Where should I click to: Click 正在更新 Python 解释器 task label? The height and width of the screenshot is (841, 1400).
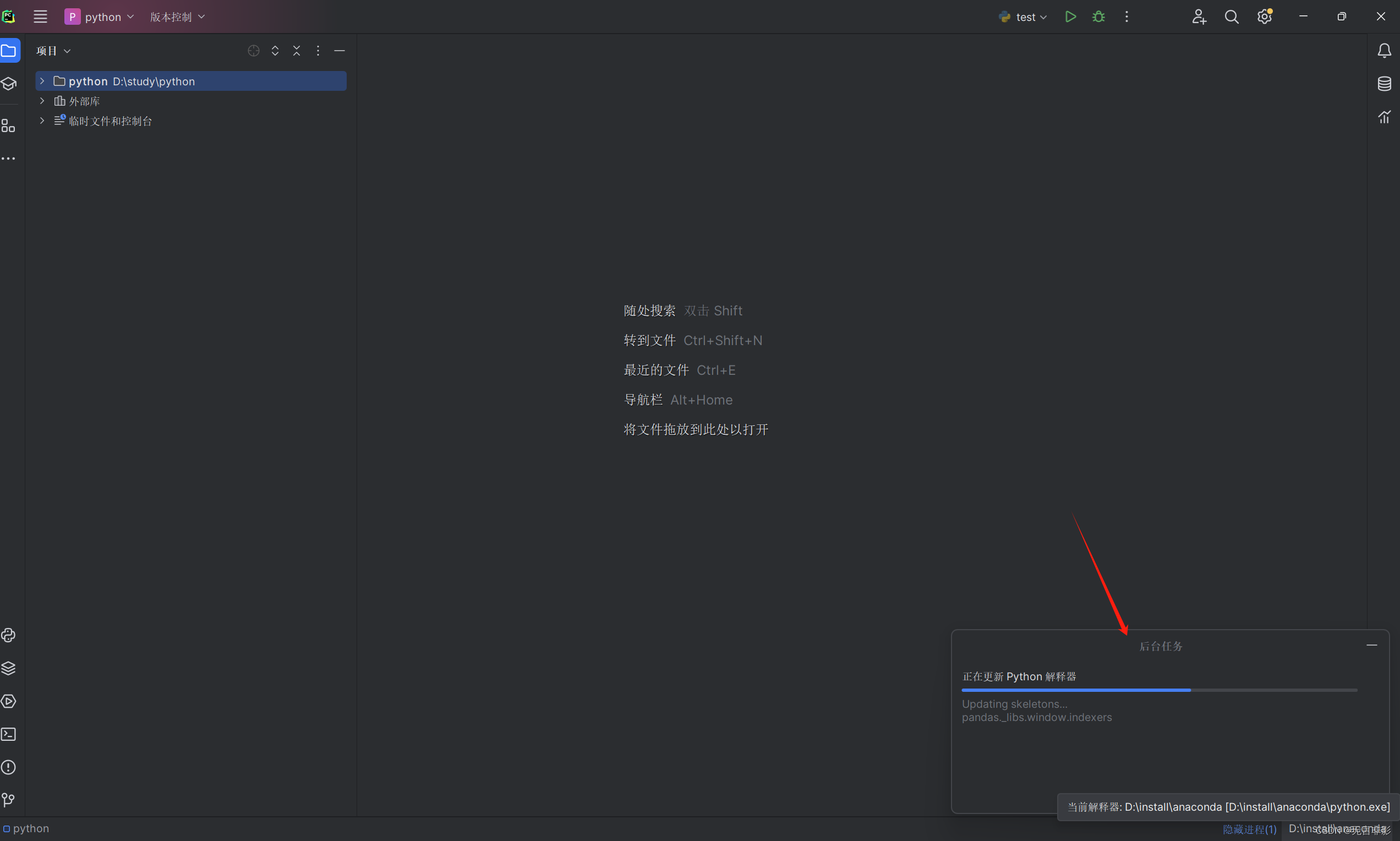pyautogui.click(x=1019, y=676)
